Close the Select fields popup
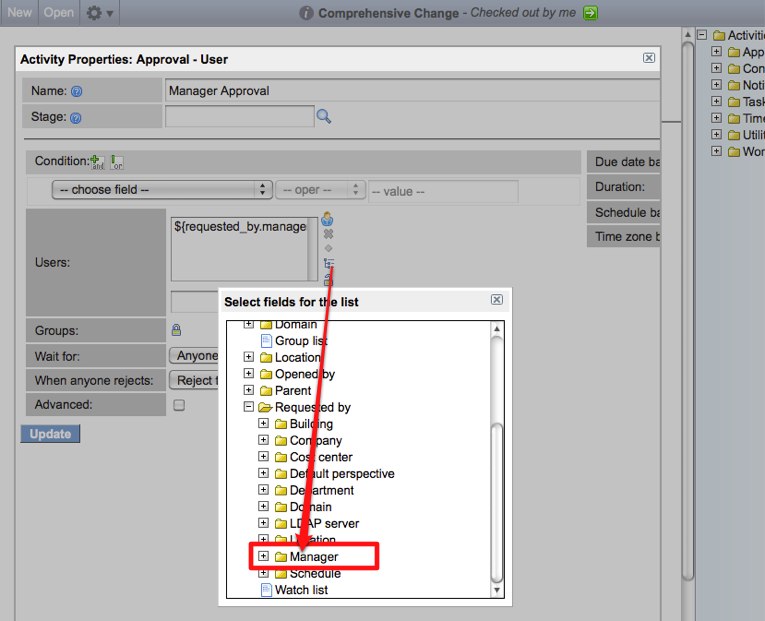 click(x=497, y=300)
